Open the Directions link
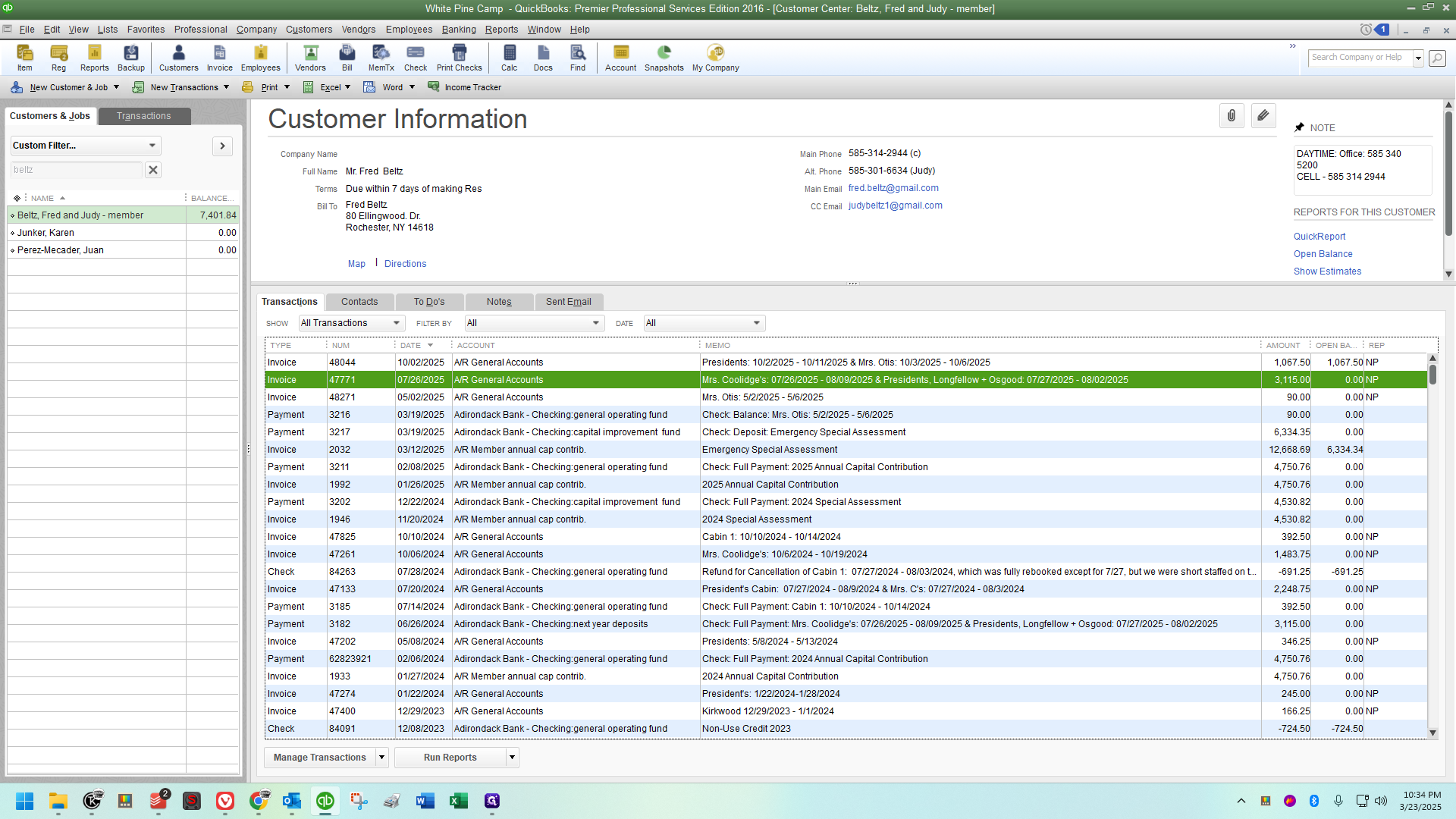The width and height of the screenshot is (1456, 819). 405,264
